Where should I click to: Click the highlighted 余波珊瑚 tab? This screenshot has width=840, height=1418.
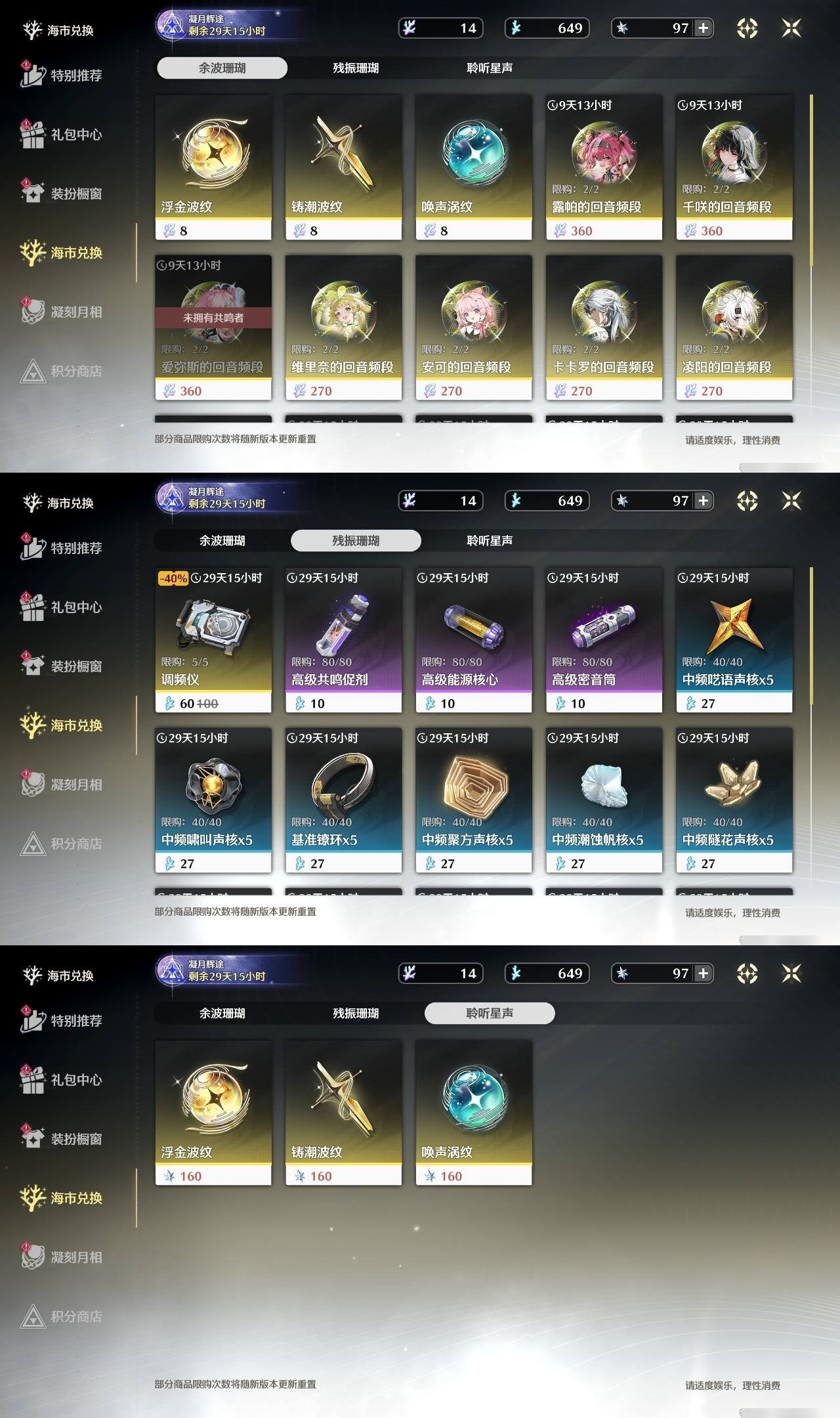point(222,68)
